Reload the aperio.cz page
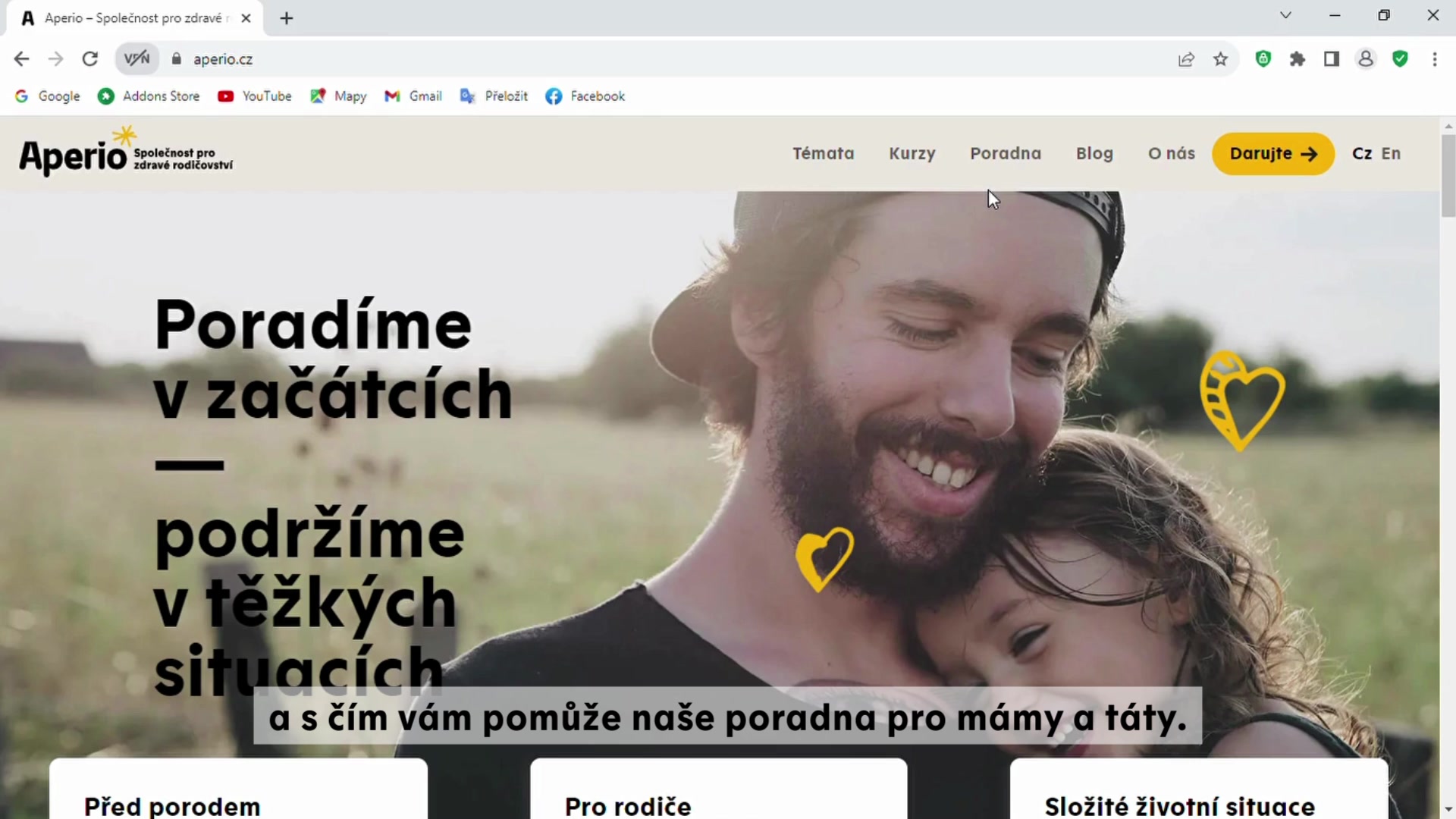 (x=89, y=59)
